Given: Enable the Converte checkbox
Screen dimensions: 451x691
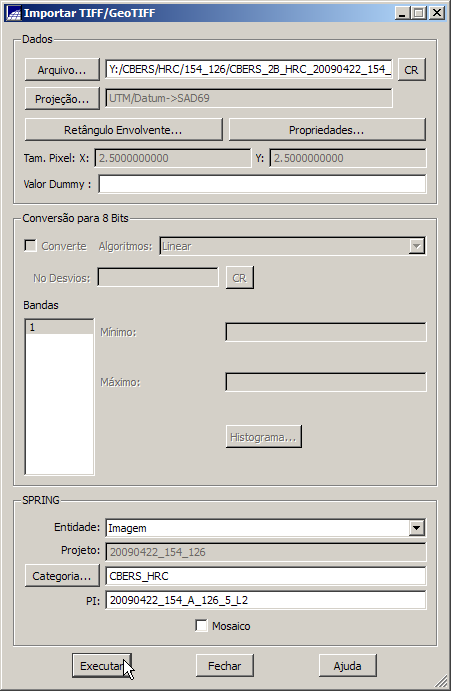Looking at the screenshot, I should [x=30, y=246].
